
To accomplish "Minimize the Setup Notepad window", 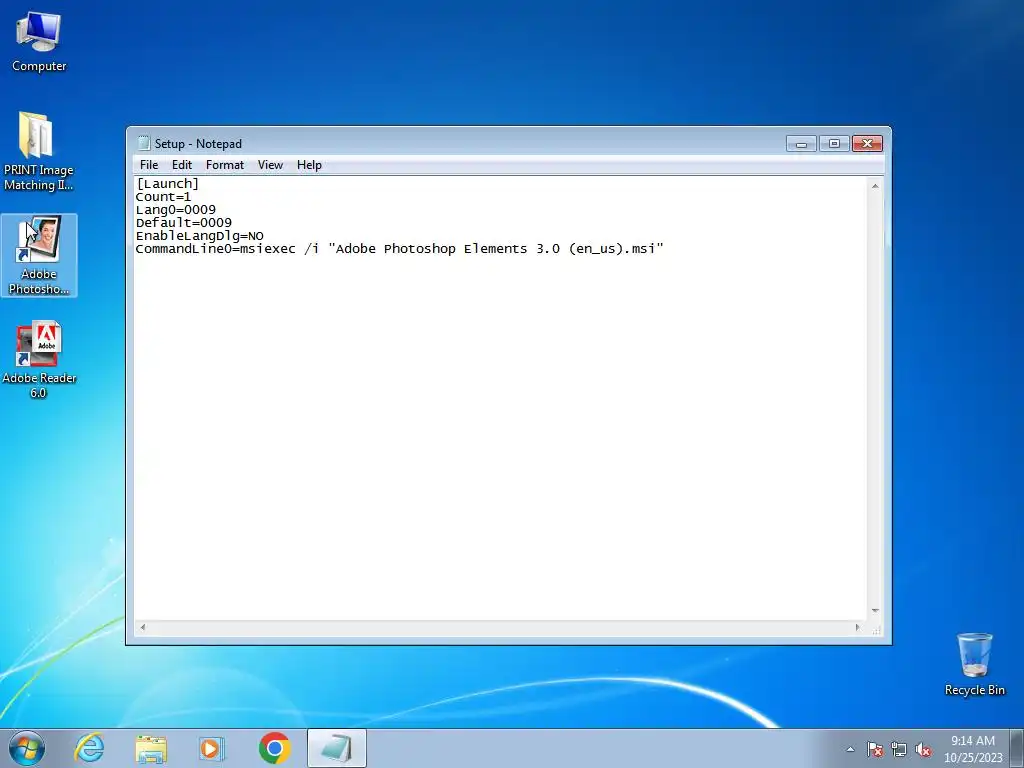I will 801,144.
